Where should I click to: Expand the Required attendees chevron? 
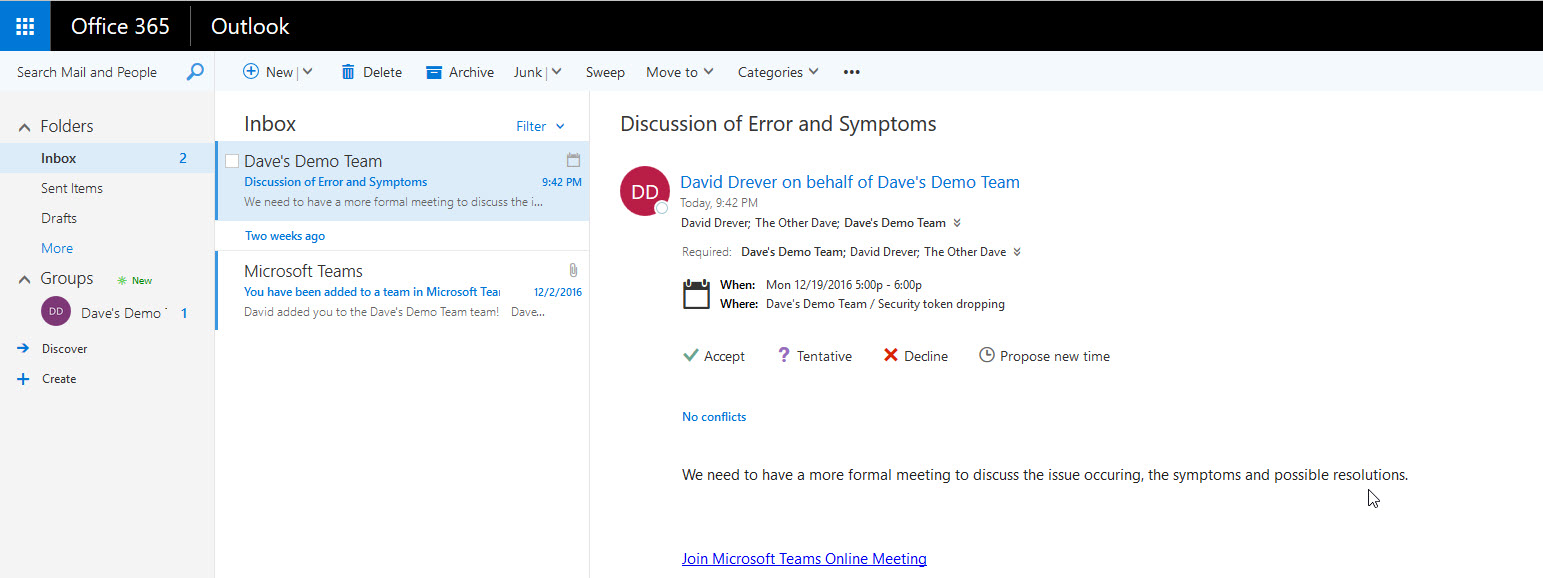(x=1018, y=252)
